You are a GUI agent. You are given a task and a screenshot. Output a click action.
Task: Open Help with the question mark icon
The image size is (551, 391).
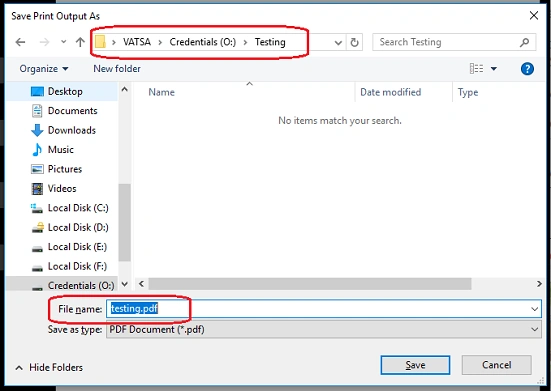(x=527, y=69)
